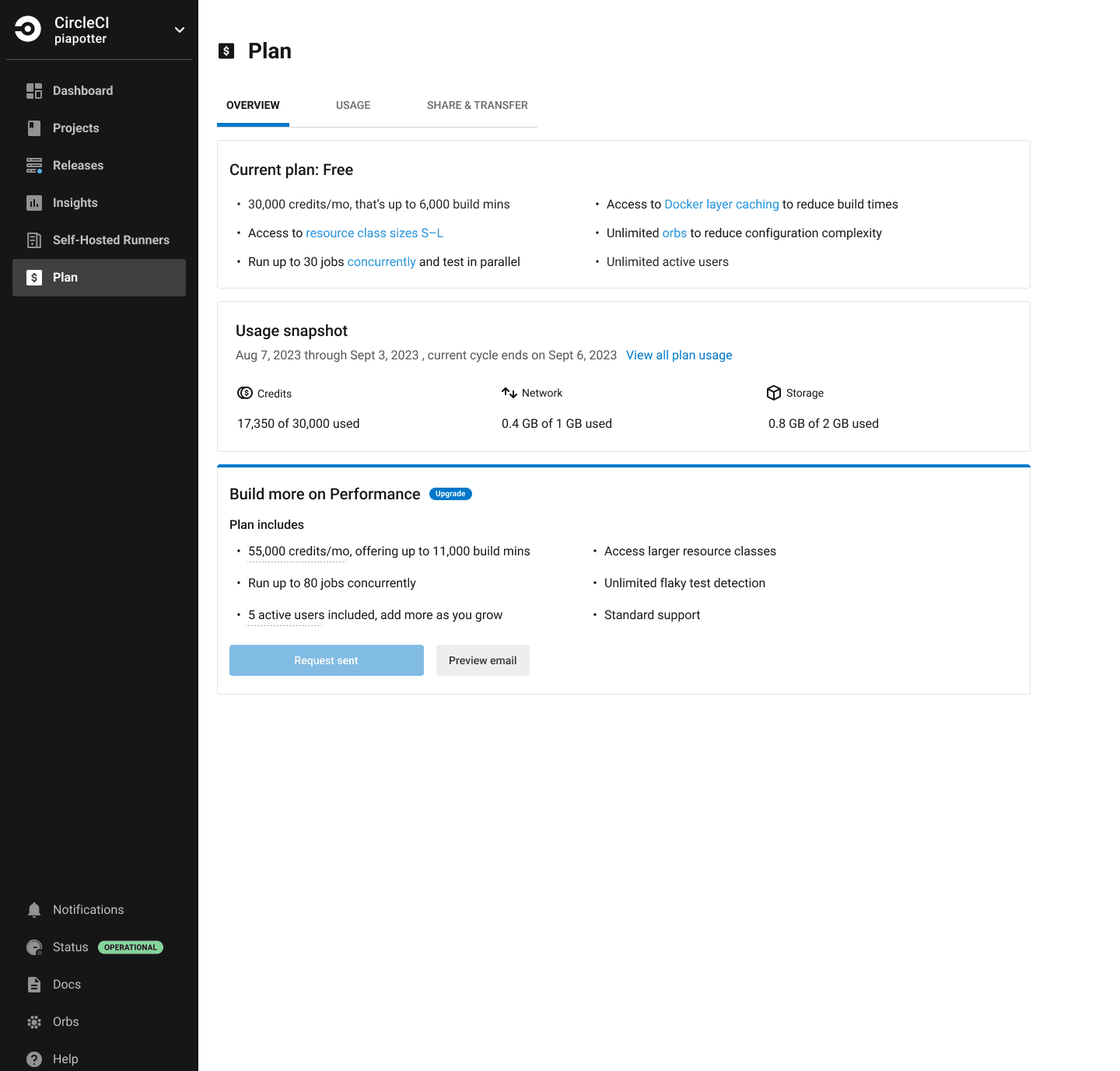Click the resource class sizes S–L link

tap(374, 233)
